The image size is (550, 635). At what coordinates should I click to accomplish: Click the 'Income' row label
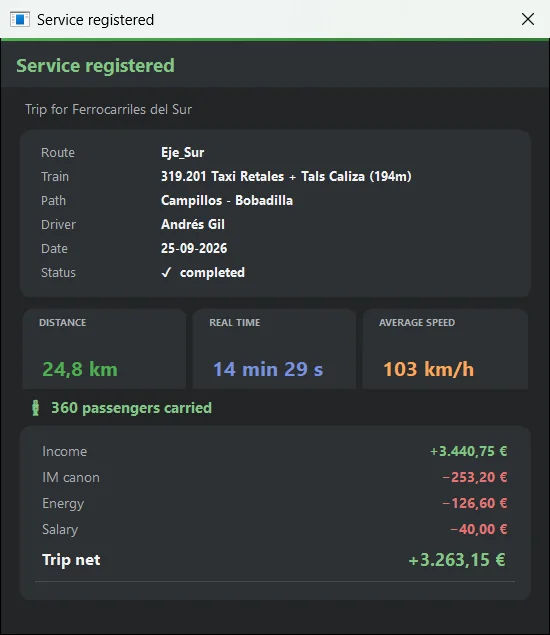(65, 452)
